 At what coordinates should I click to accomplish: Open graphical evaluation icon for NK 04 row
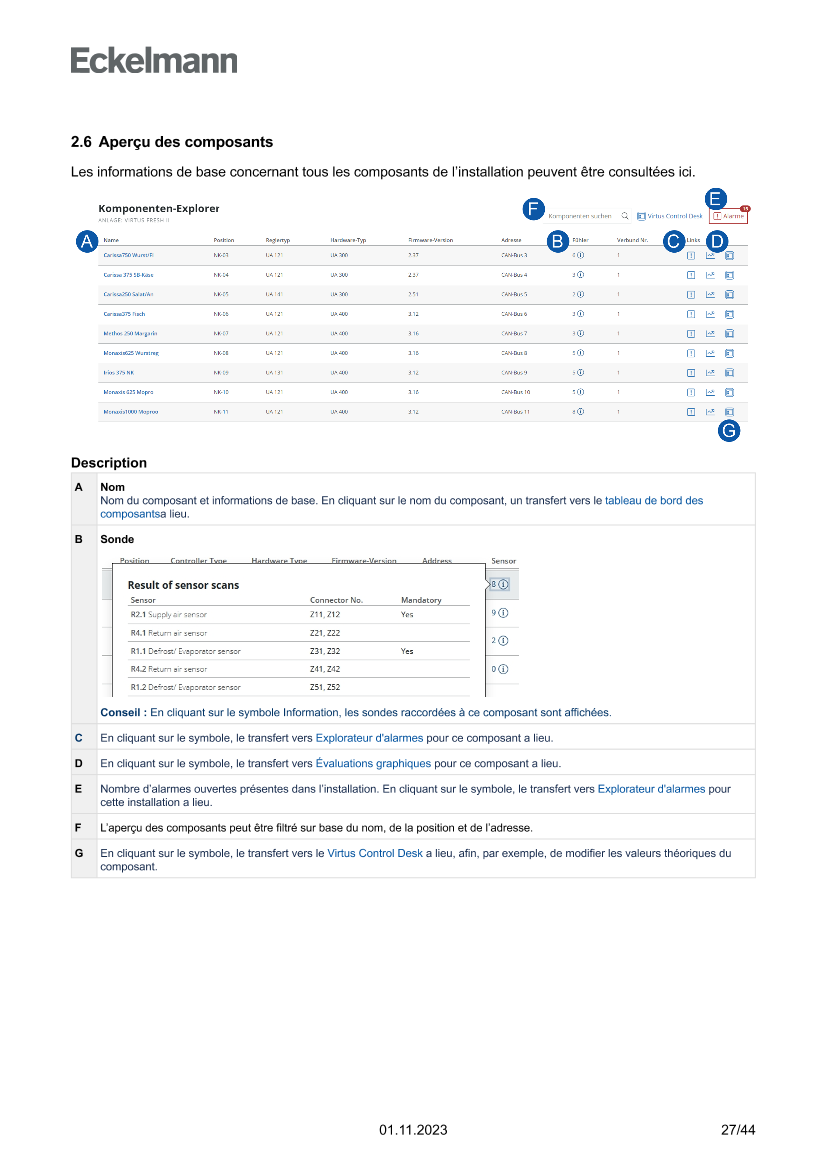[710, 275]
